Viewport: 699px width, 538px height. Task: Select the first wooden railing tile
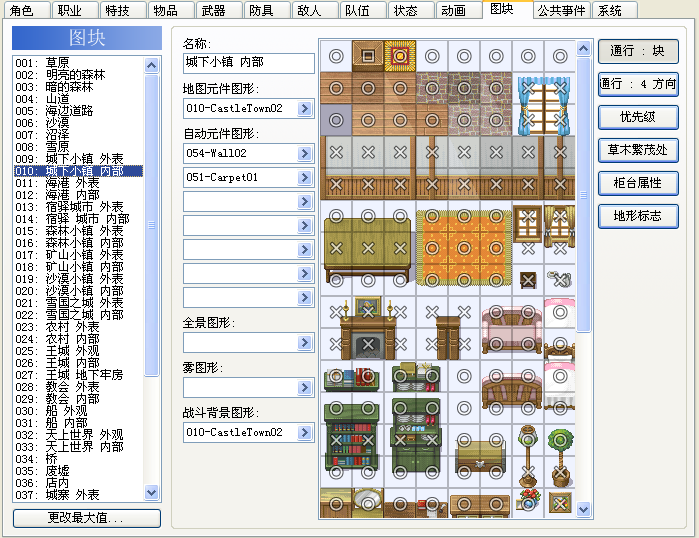click(x=336, y=184)
